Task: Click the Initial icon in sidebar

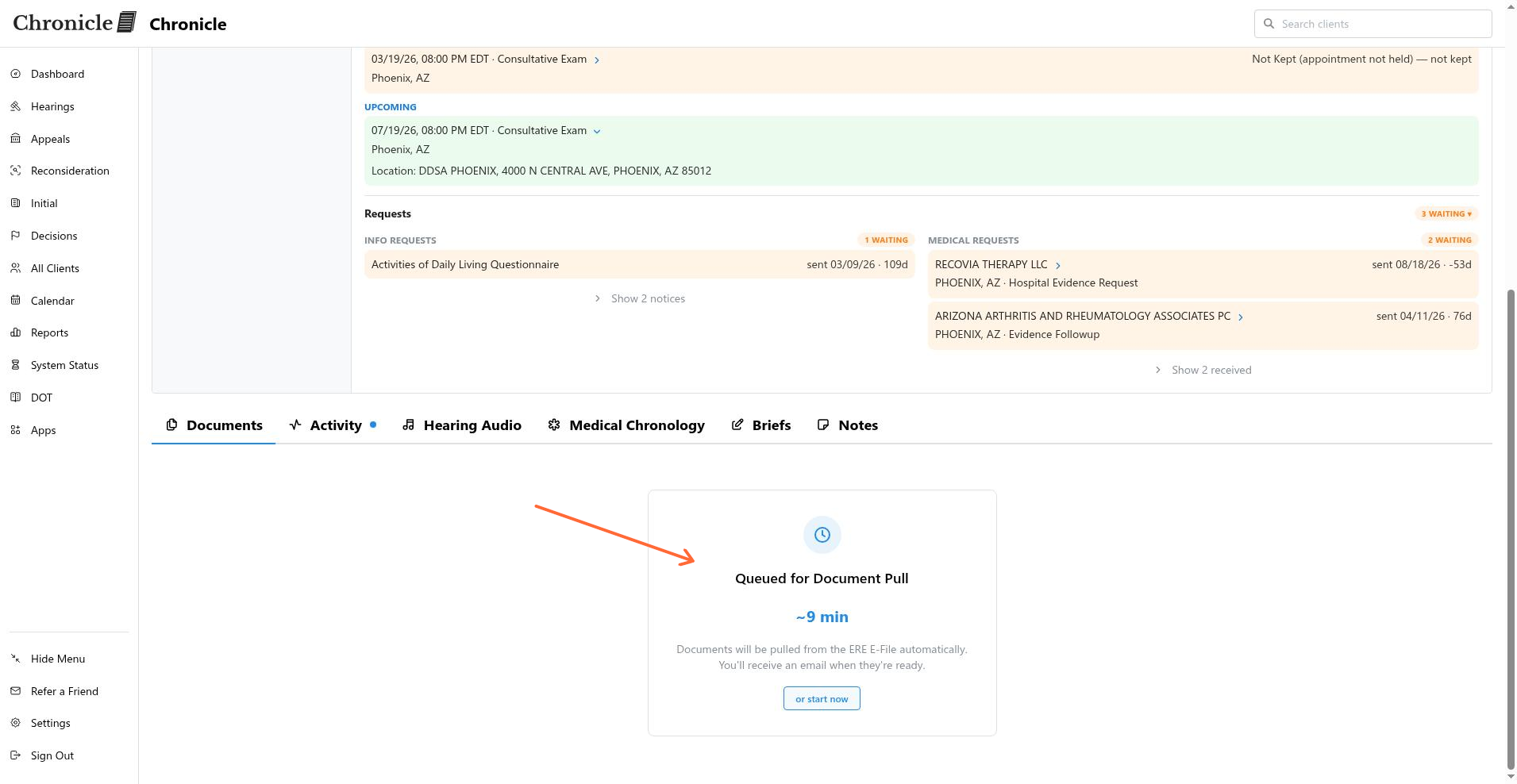Action: coord(15,203)
